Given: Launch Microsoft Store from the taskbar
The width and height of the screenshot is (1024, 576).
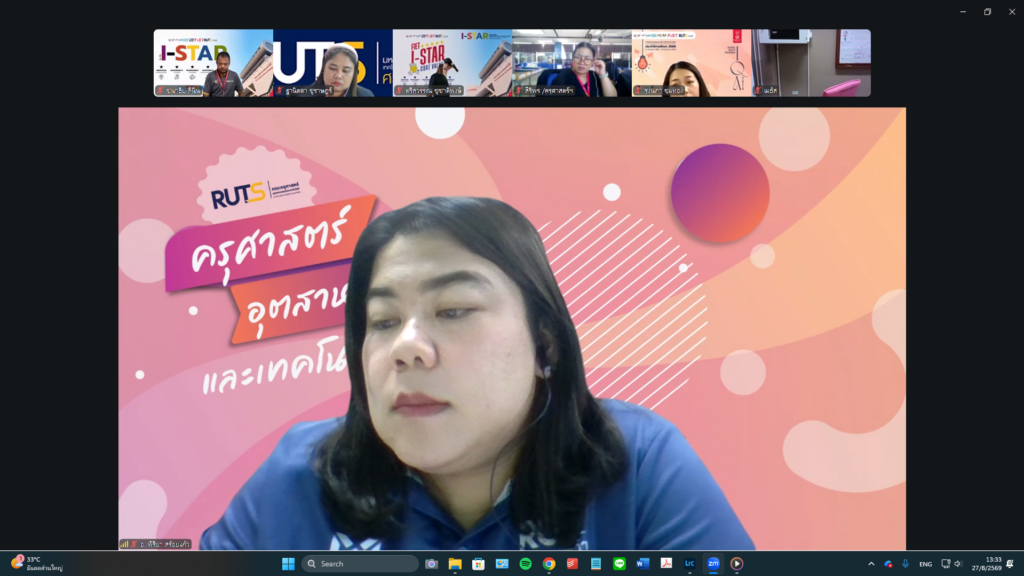Looking at the screenshot, I should 478,564.
